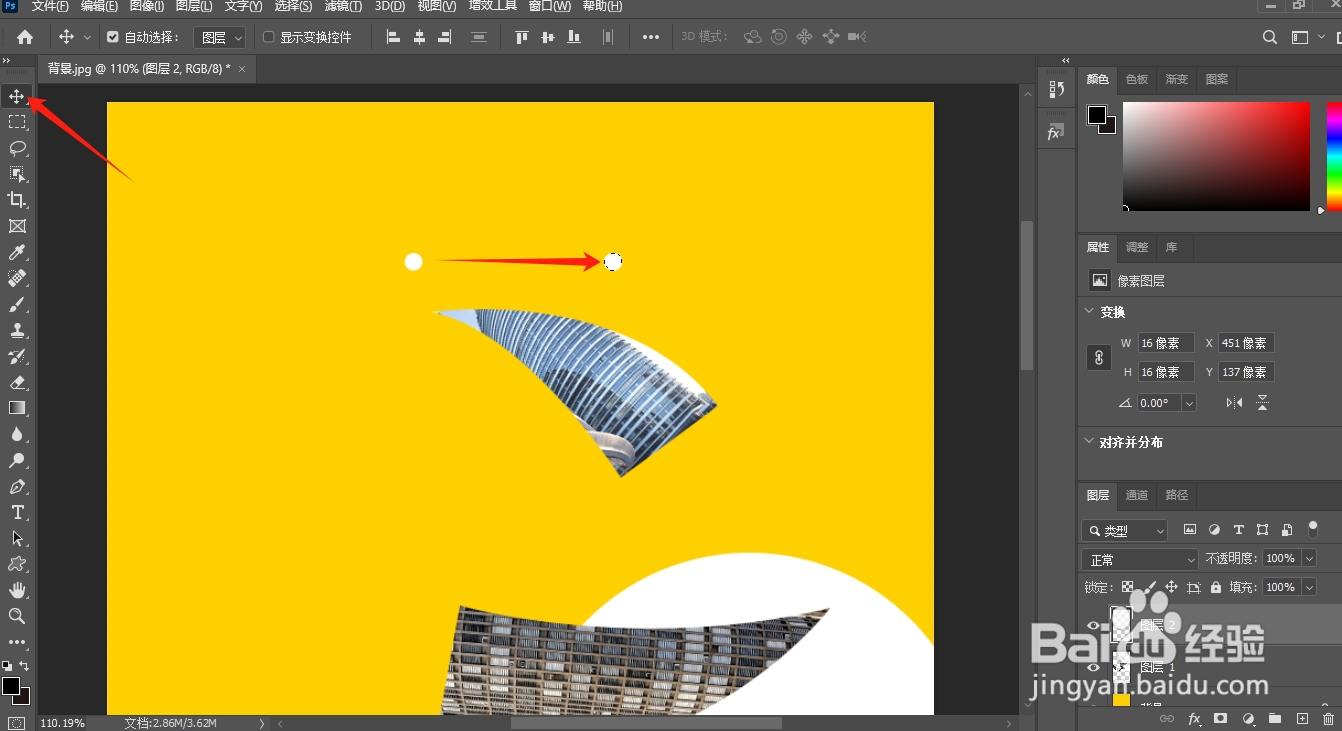Select the Dodge tool

(17, 460)
